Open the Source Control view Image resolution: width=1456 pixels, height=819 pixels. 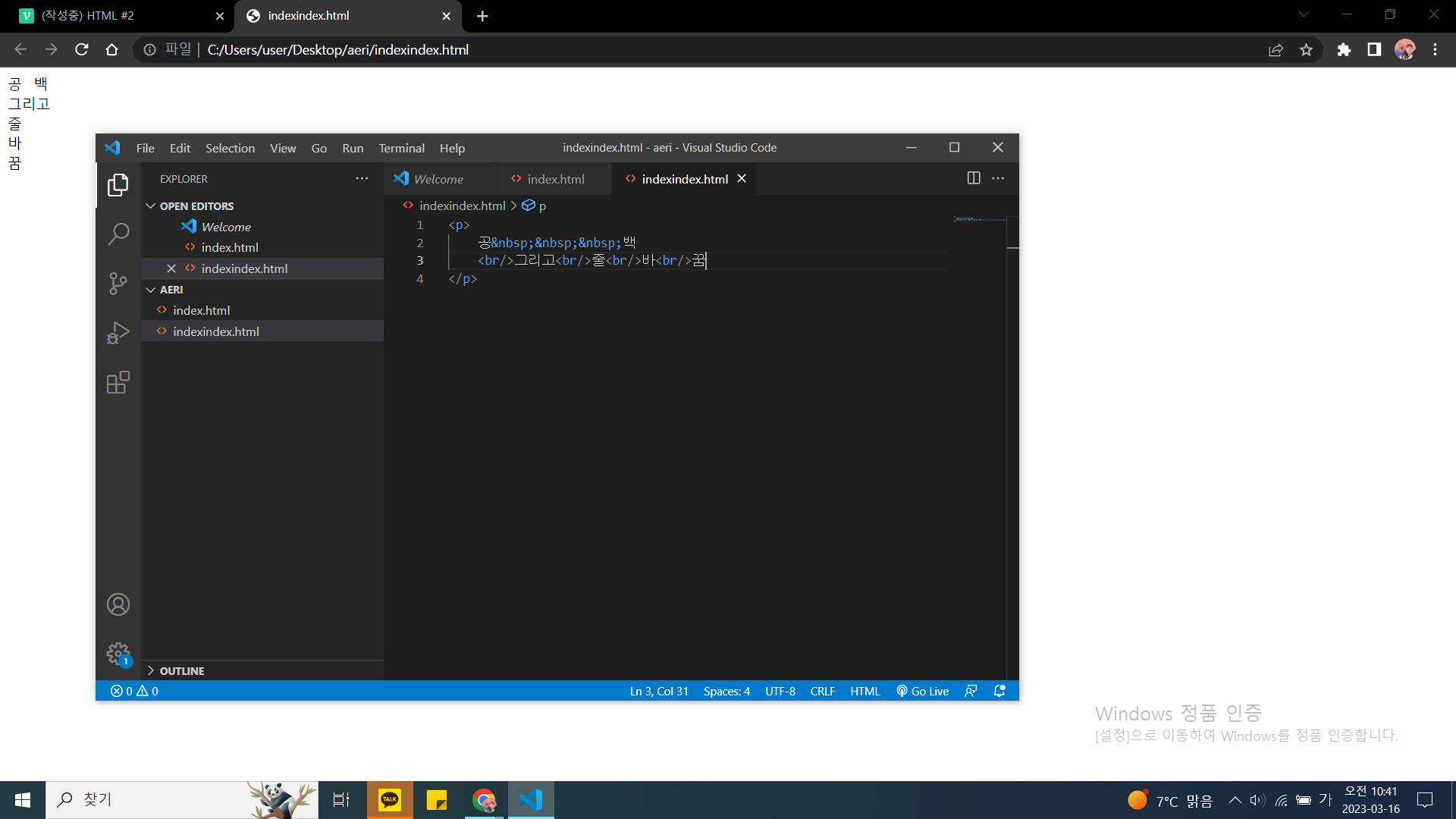(118, 284)
